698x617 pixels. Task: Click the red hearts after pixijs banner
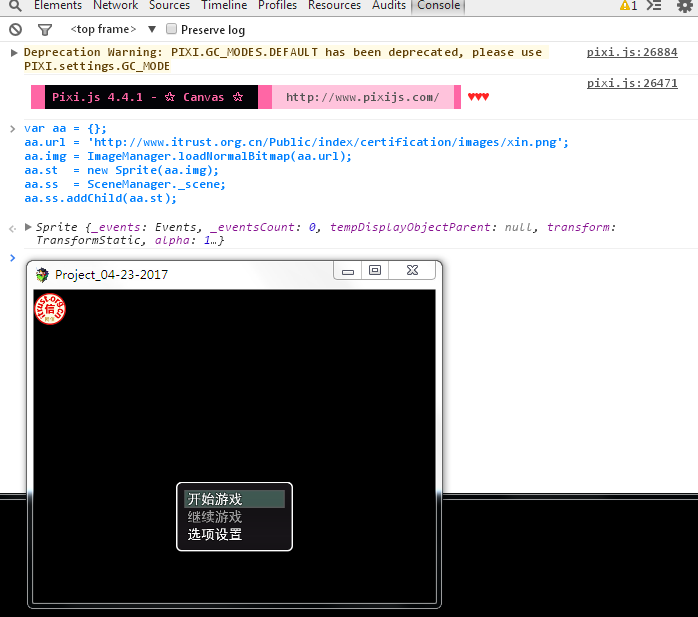(x=478, y=97)
